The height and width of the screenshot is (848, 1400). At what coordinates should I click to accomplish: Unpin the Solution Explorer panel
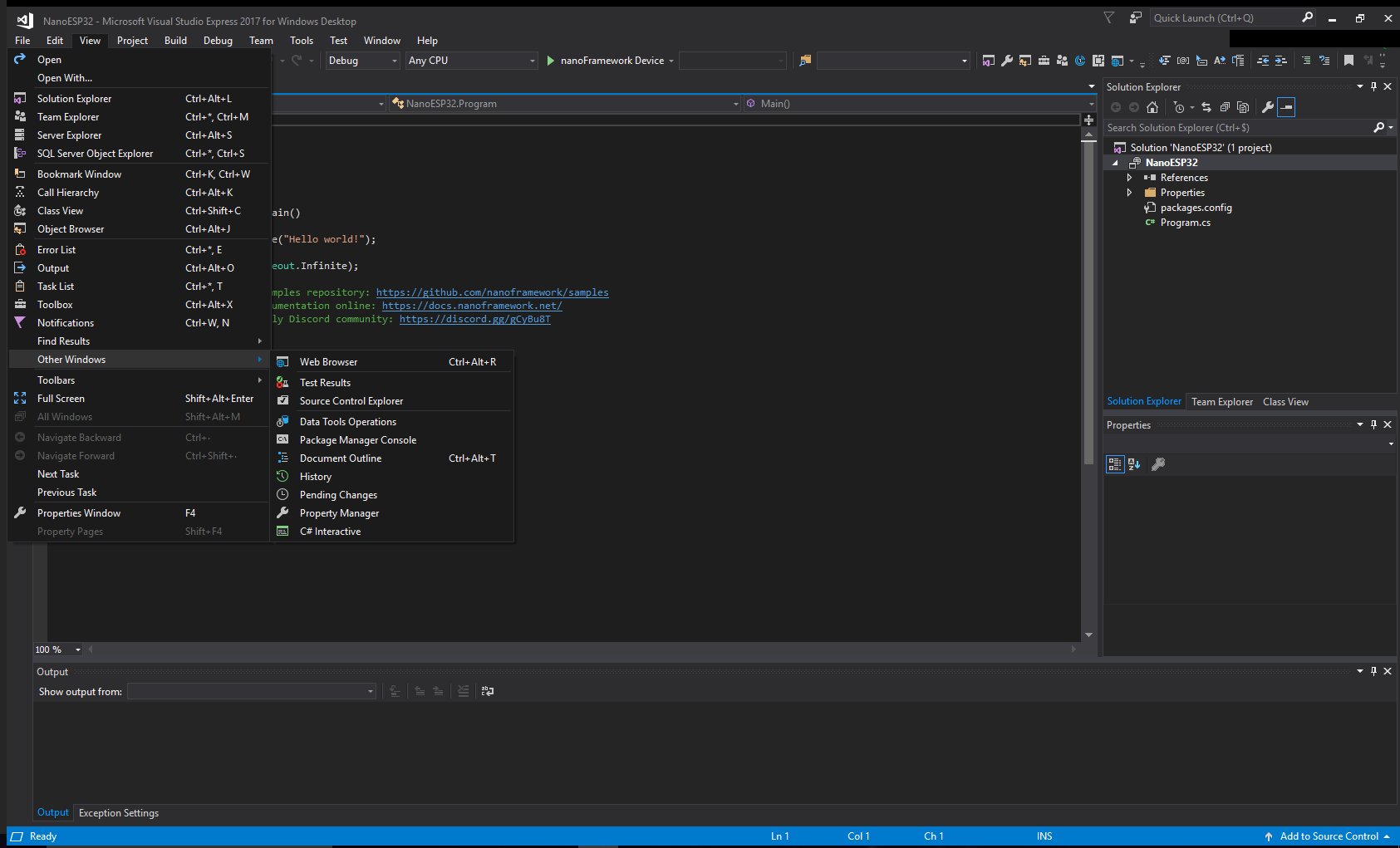pos(1373,86)
